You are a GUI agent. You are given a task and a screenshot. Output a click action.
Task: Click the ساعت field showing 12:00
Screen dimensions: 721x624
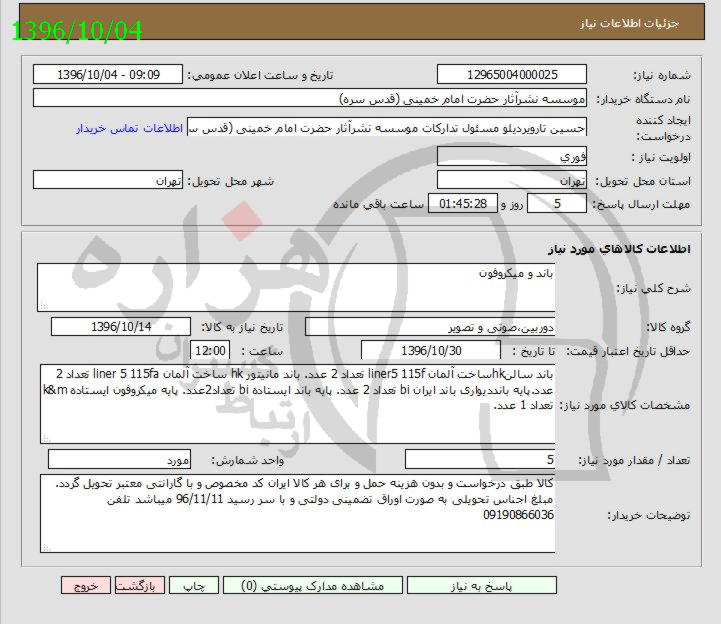coord(210,350)
